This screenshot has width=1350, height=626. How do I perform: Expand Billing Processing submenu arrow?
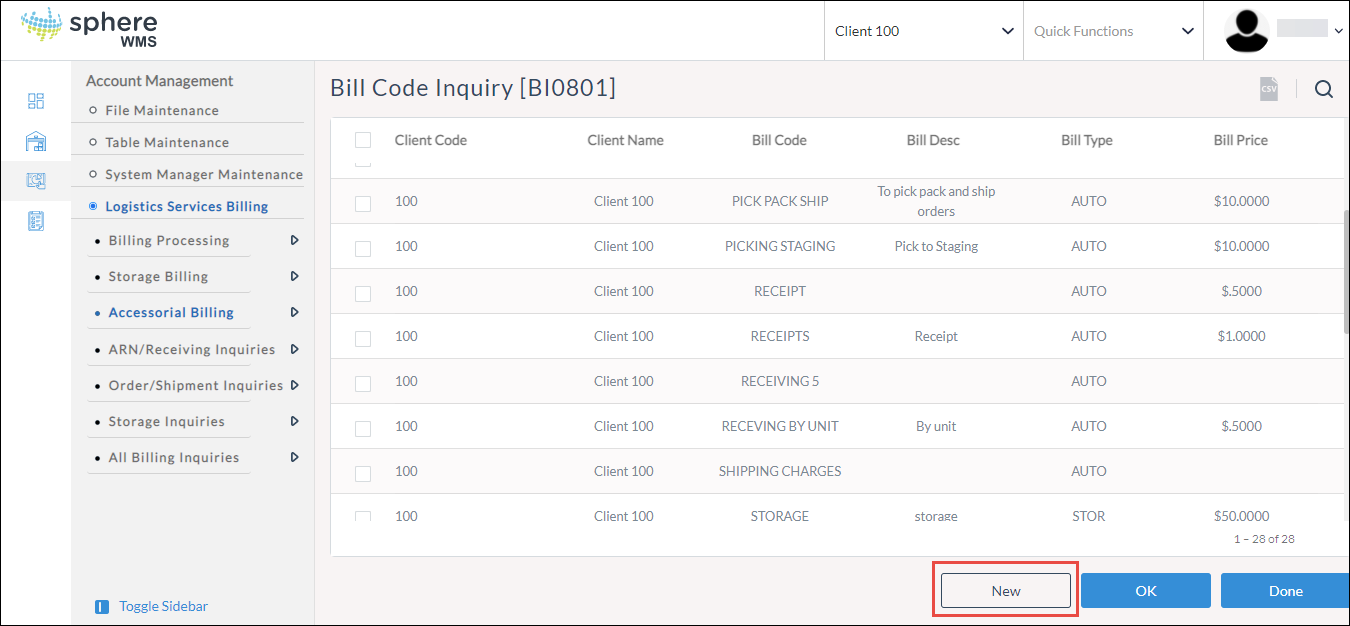pos(294,240)
